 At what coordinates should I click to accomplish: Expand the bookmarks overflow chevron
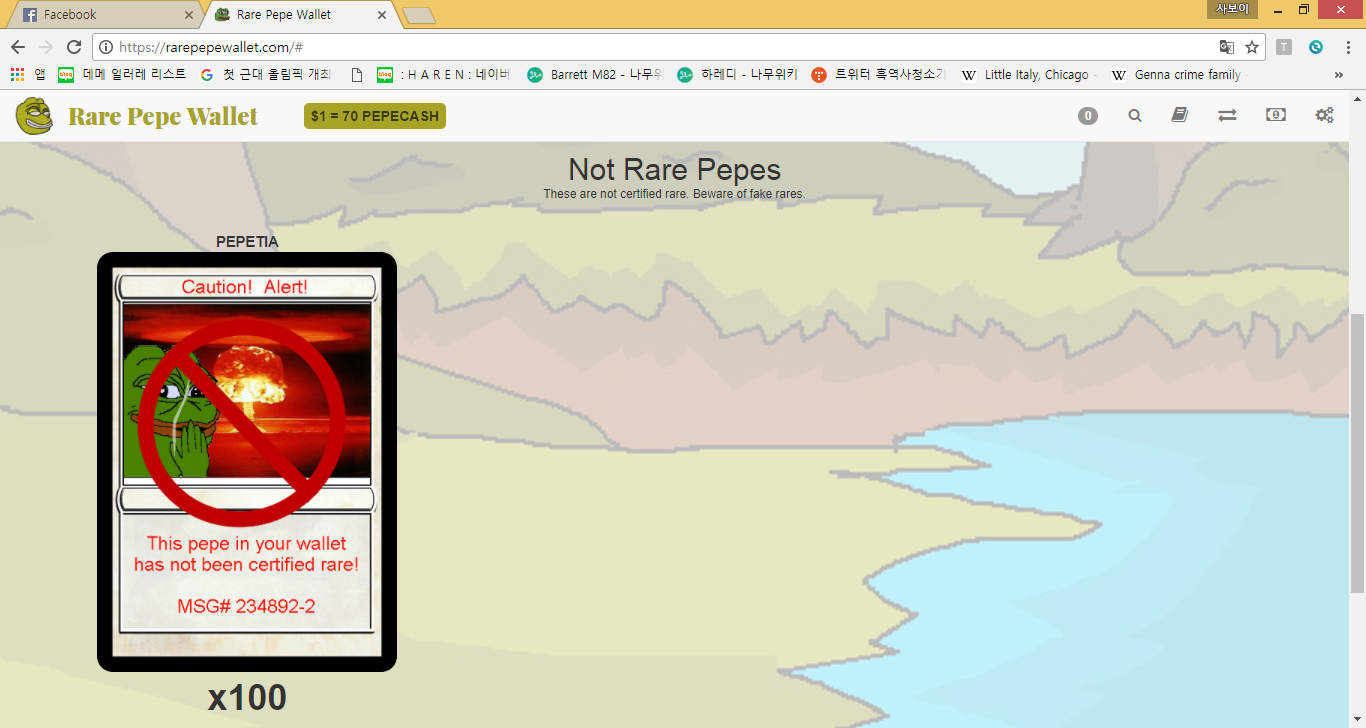coord(1339,75)
